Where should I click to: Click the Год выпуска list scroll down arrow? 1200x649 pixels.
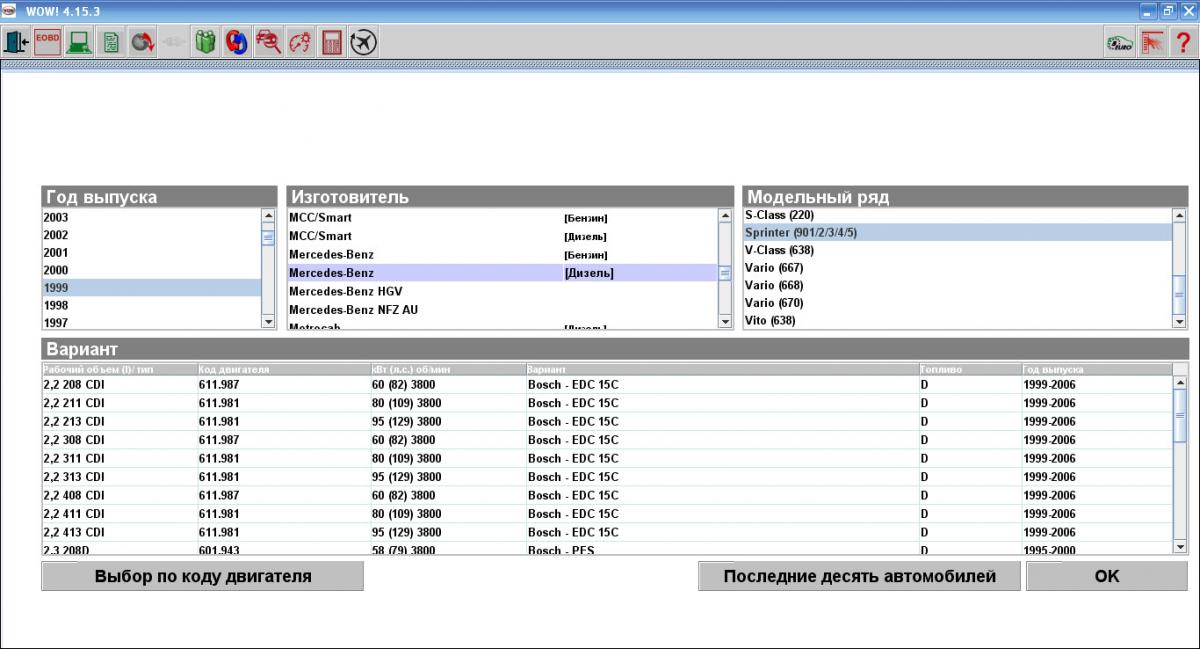tap(268, 321)
